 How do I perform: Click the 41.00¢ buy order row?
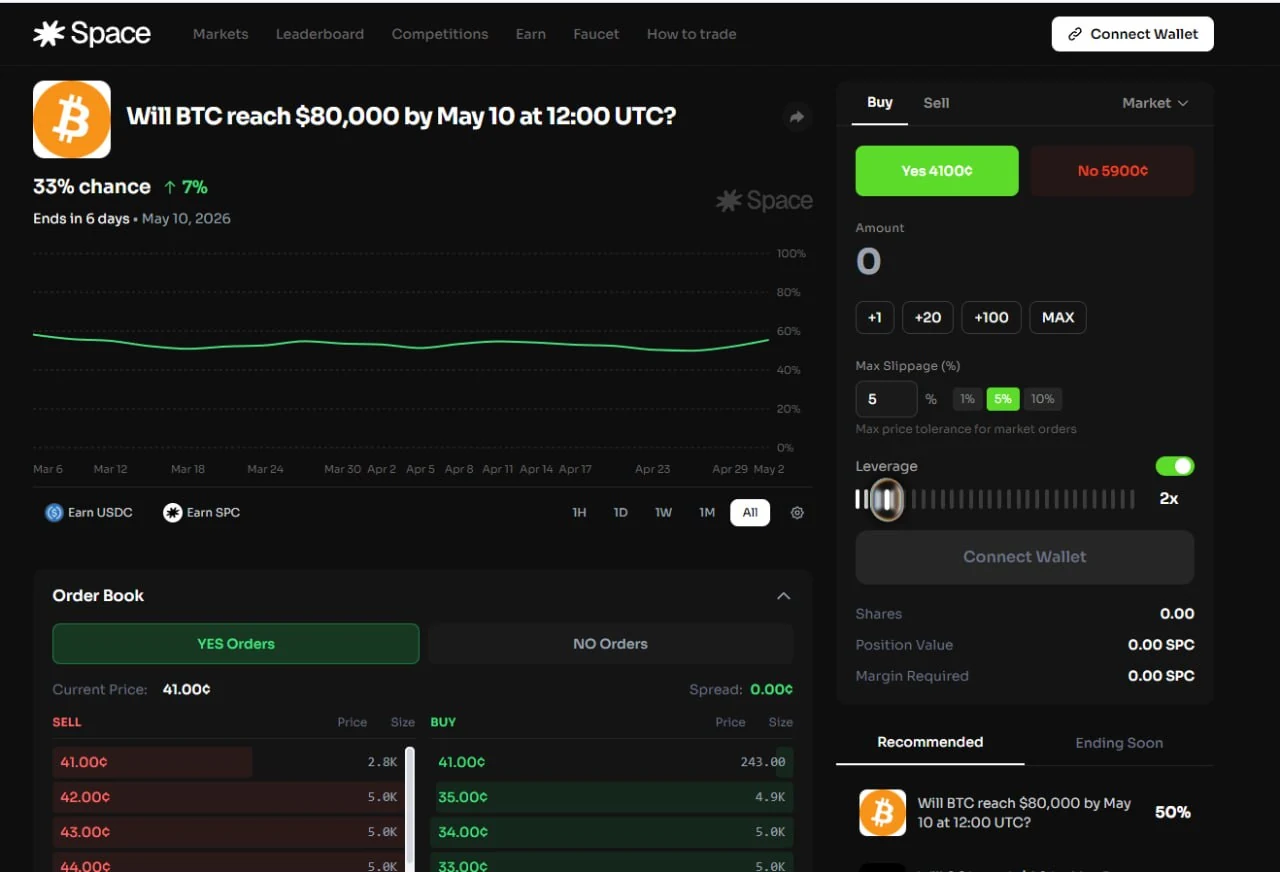point(612,762)
